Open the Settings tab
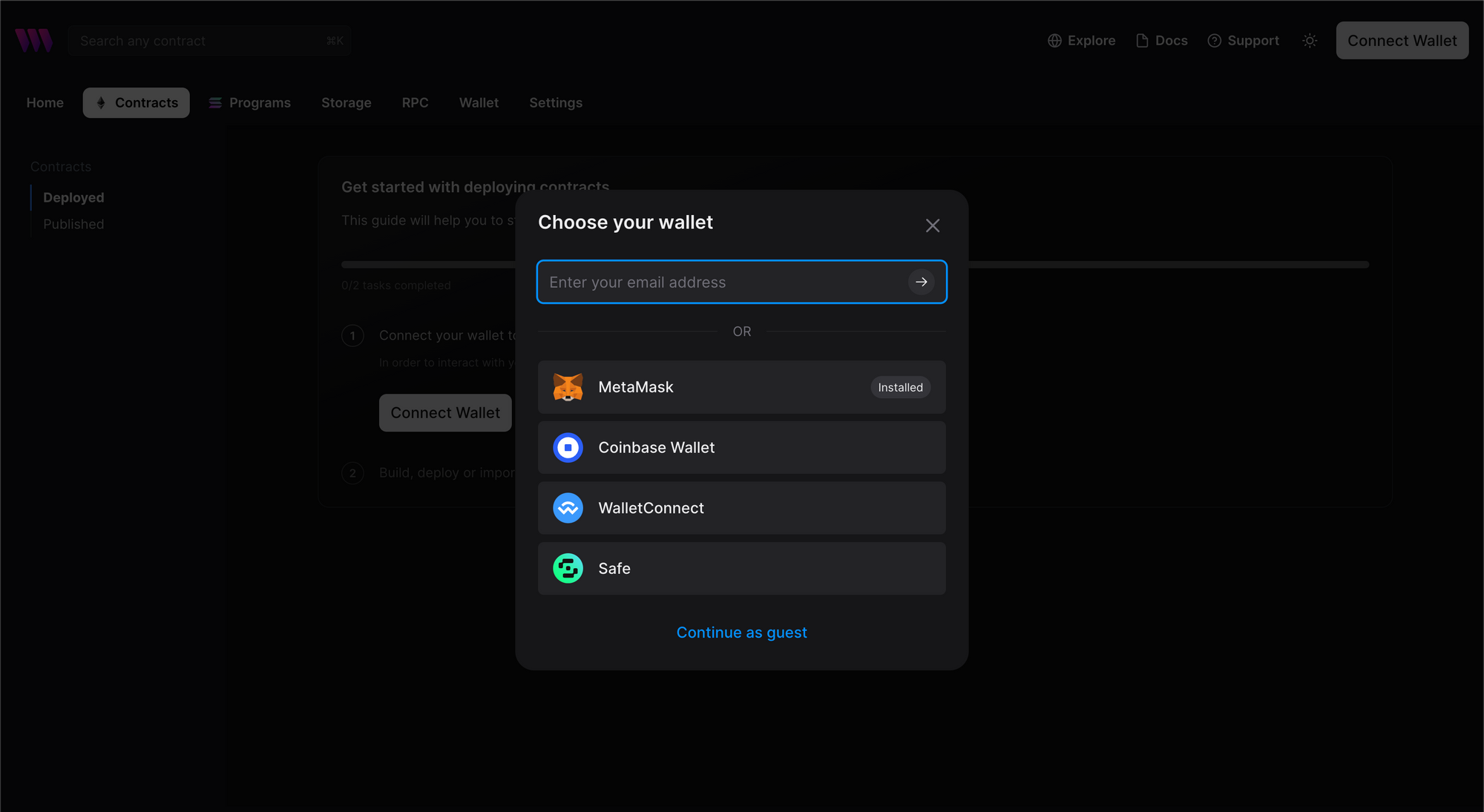This screenshot has height=812, width=1484. coord(556,102)
